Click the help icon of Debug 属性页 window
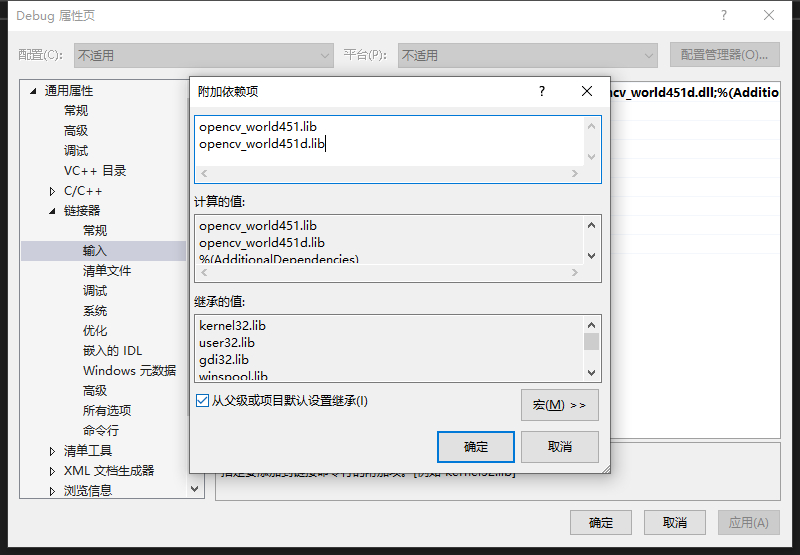Viewport: 800px width, 555px height. click(x=722, y=16)
